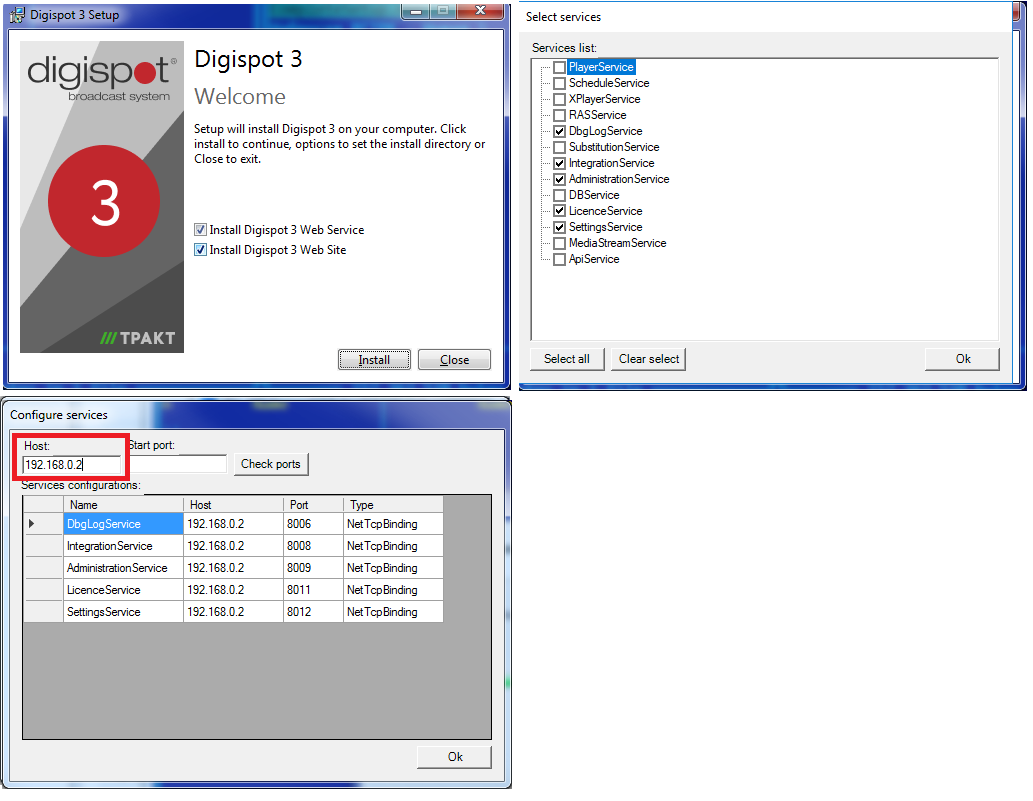Click the row header of IntegrationService row

(x=43, y=546)
